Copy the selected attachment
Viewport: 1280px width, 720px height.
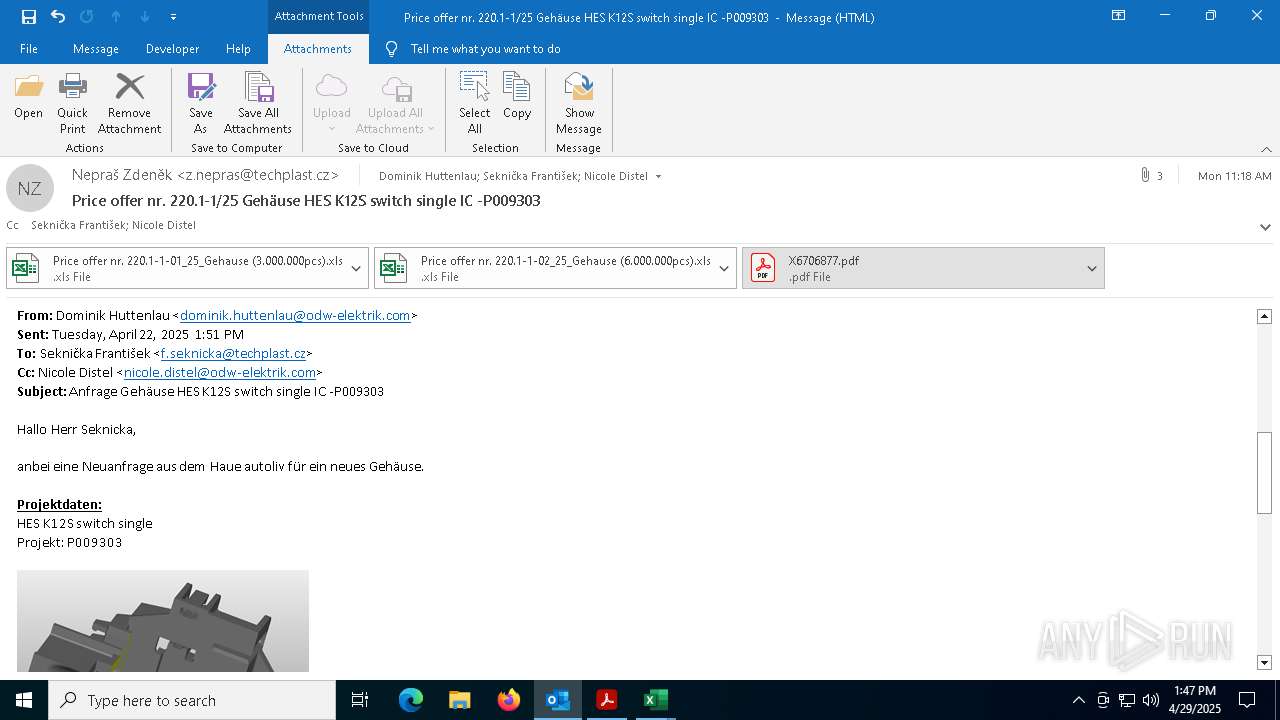click(x=517, y=97)
